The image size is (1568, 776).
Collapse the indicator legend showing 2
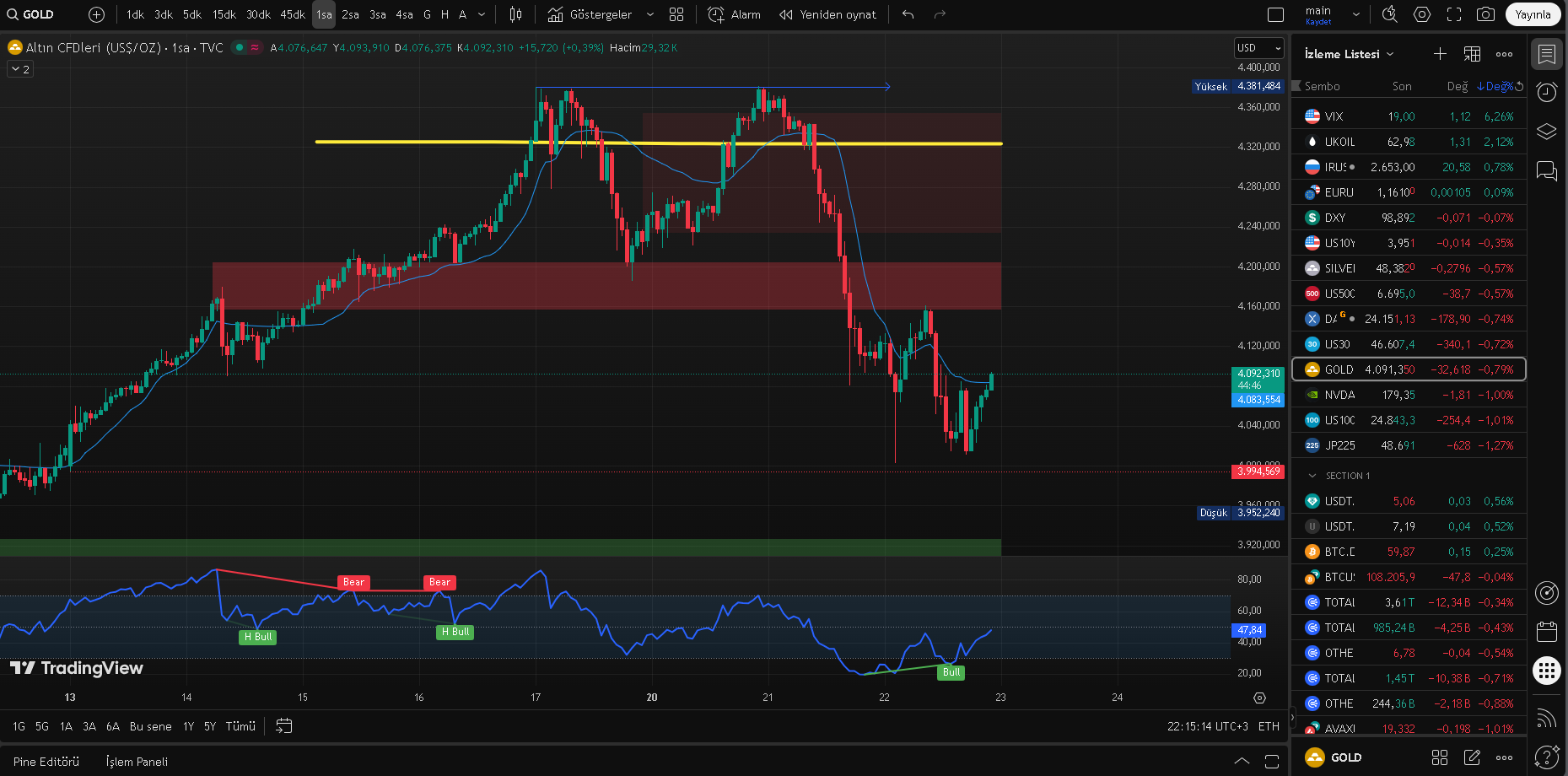tap(20, 69)
